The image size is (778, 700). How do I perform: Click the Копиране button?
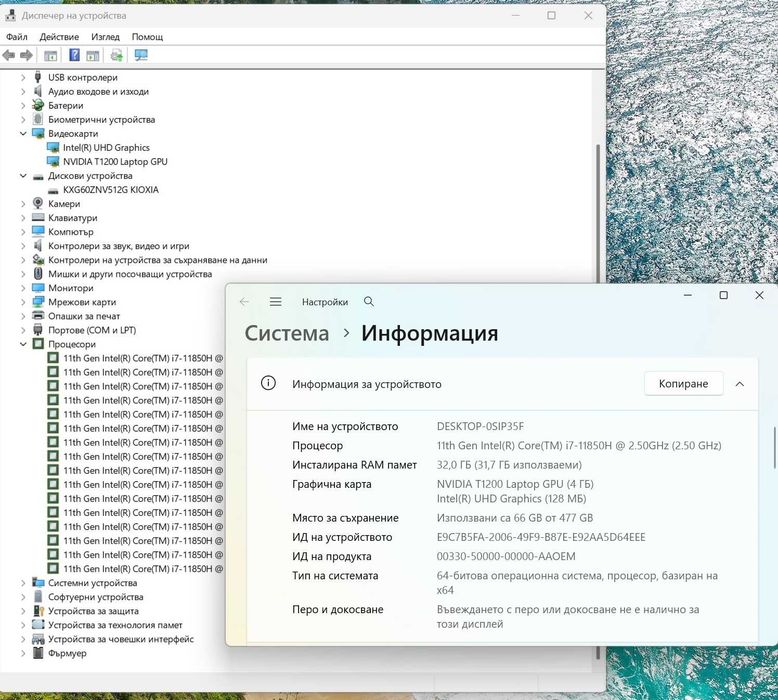coord(683,383)
